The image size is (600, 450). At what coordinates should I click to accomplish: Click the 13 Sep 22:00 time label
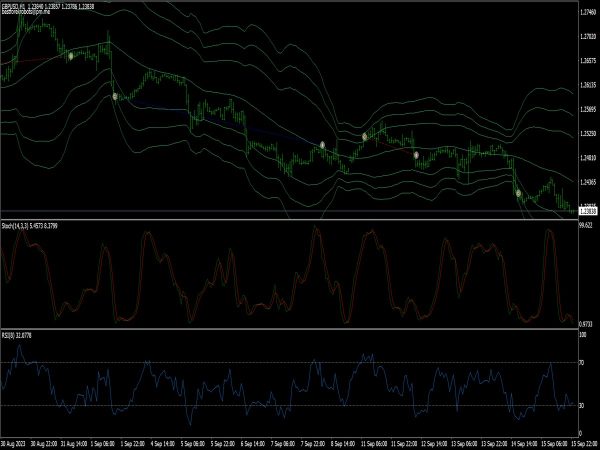[x=494, y=444]
